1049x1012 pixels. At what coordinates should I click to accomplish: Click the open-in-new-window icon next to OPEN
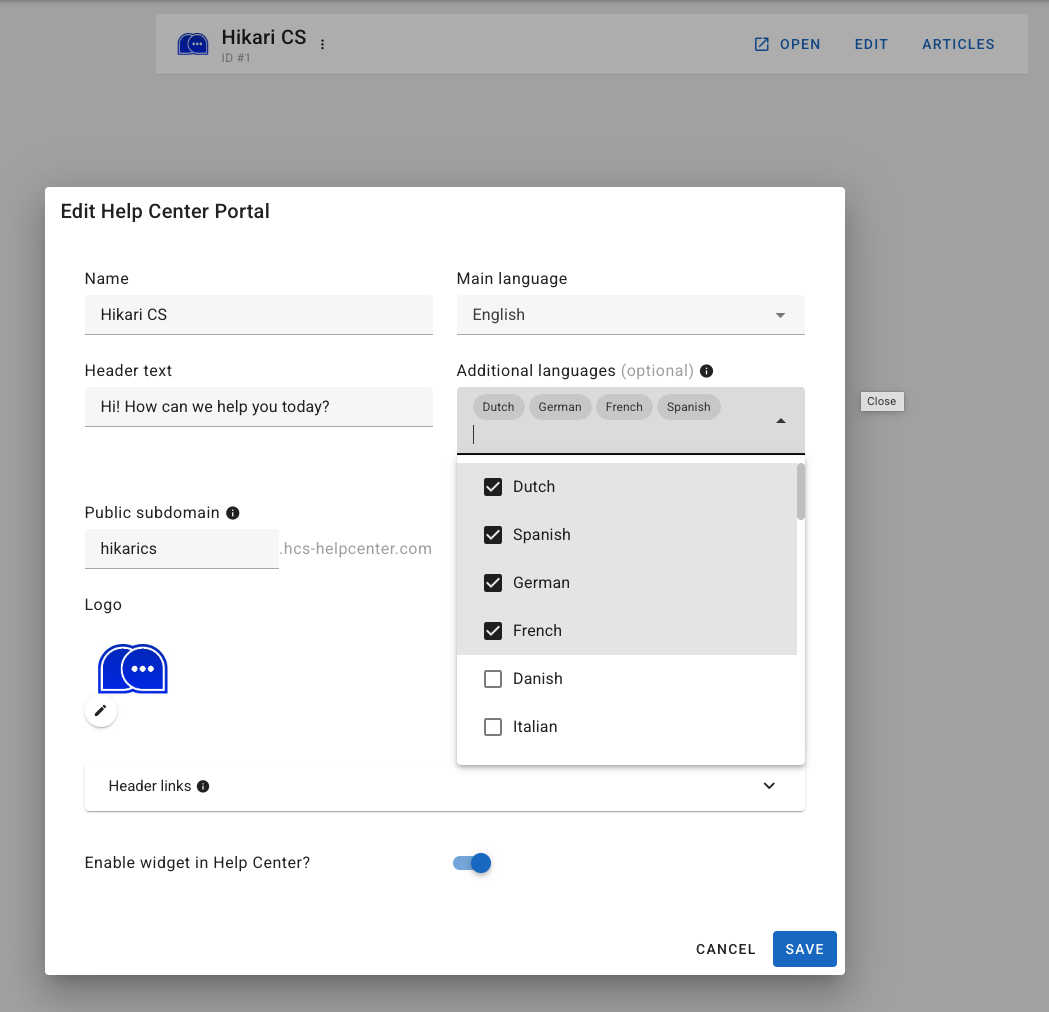[x=762, y=44]
